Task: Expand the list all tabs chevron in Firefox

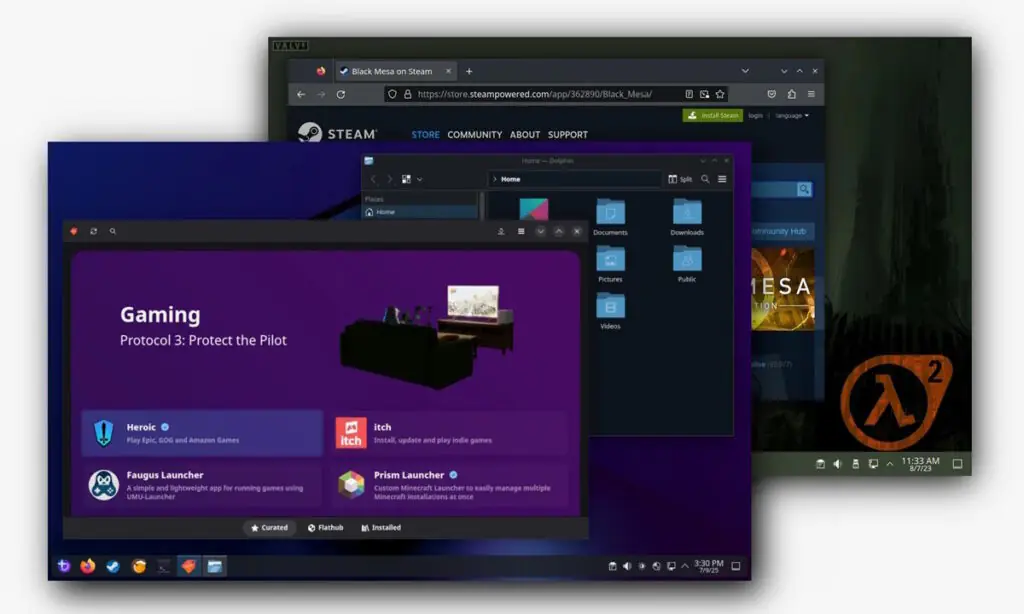Action: tap(745, 70)
